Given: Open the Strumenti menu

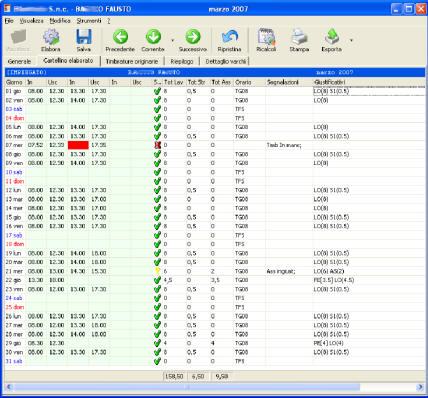Looking at the screenshot, I should (x=89, y=21).
